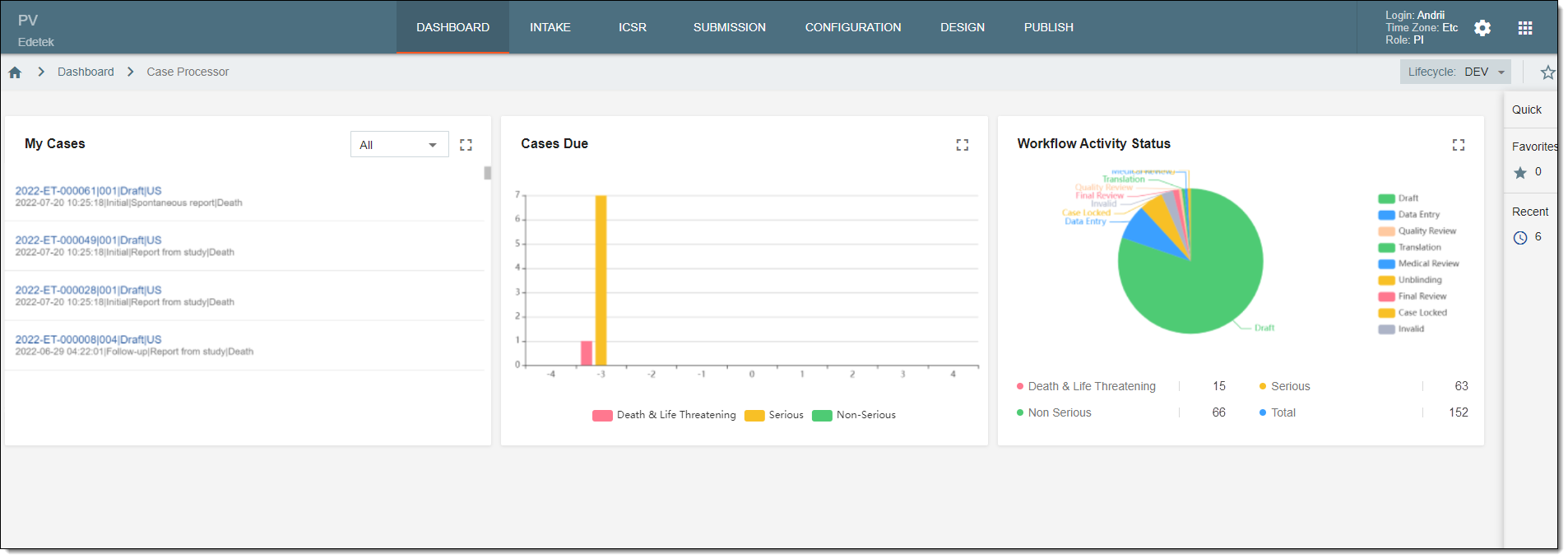Image resolution: width=1568 pixels, height=559 pixels.
Task: Open the SUBMISSION menu
Action: pos(730,27)
